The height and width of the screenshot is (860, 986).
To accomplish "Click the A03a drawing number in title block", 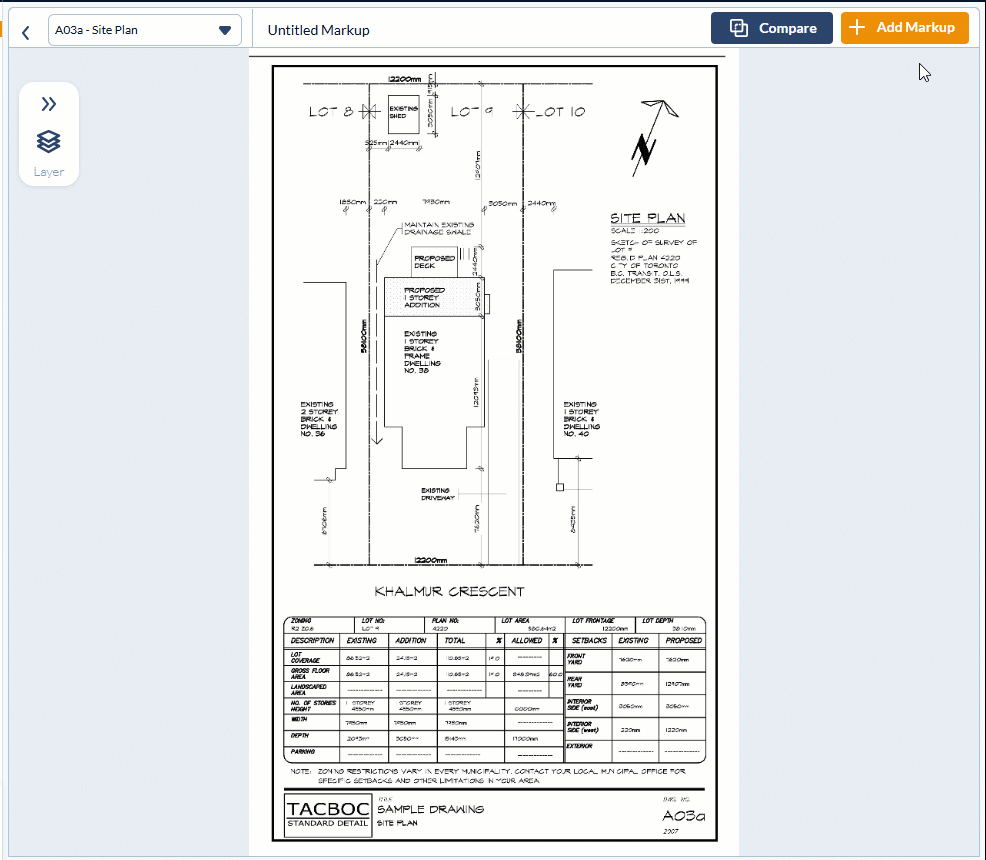I will pos(684,816).
